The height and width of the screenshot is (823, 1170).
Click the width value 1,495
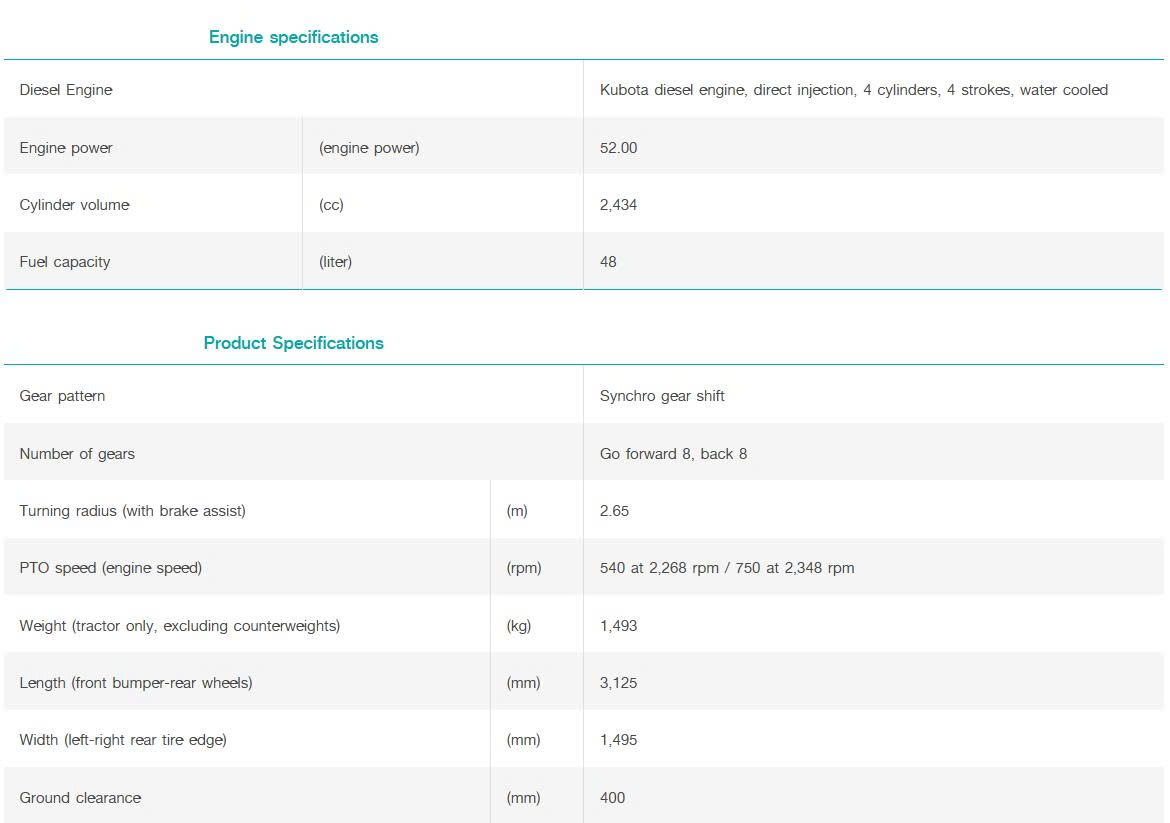(618, 740)
